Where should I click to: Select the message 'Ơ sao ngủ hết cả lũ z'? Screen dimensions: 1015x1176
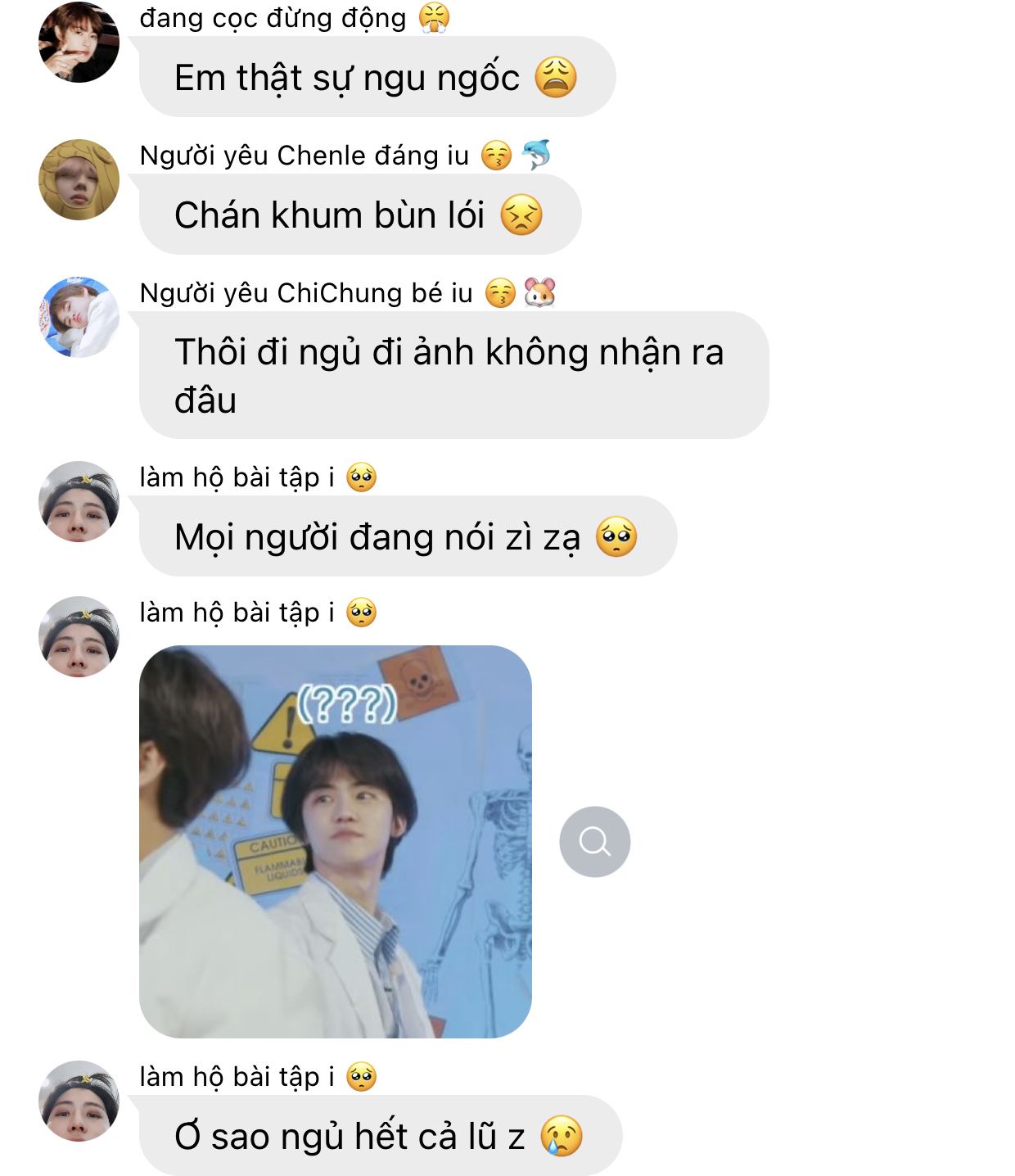[381, 1136]
